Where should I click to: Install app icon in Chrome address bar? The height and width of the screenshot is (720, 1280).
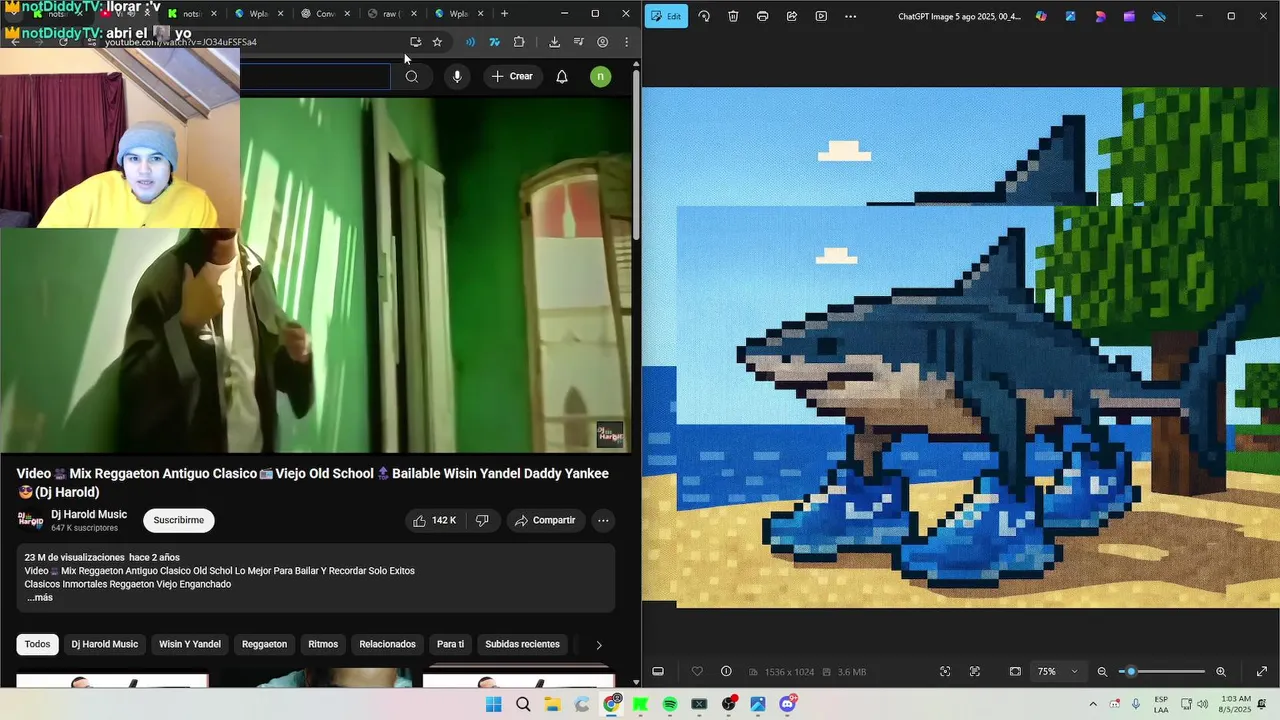[x=415, y=42]
